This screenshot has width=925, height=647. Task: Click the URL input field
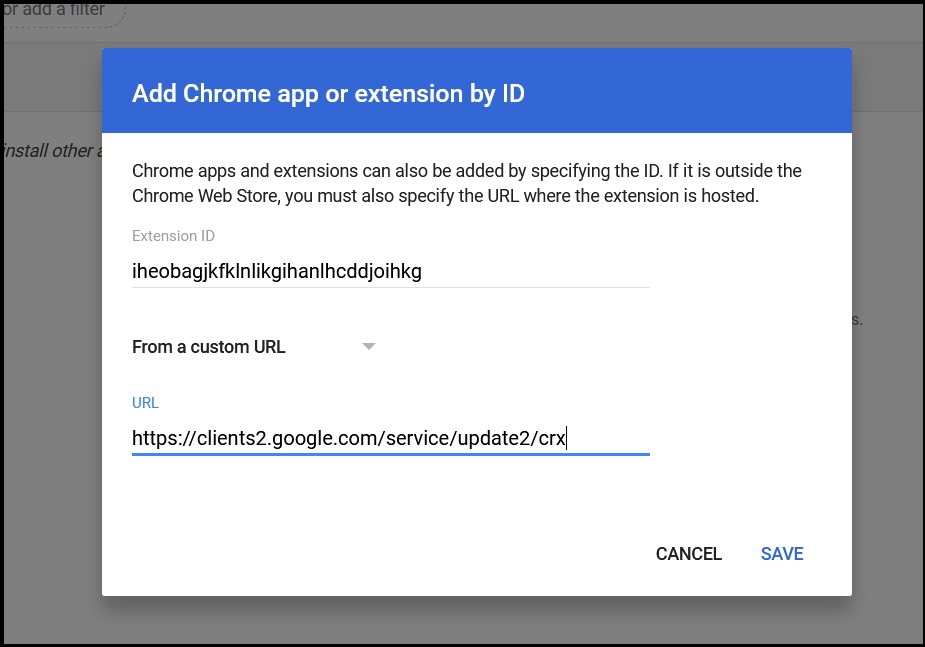(391, 438)
